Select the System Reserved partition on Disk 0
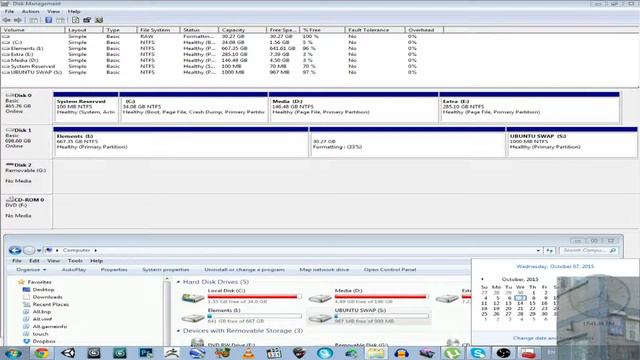The height and width of the screenshot is (360, 640). (86, 107)
